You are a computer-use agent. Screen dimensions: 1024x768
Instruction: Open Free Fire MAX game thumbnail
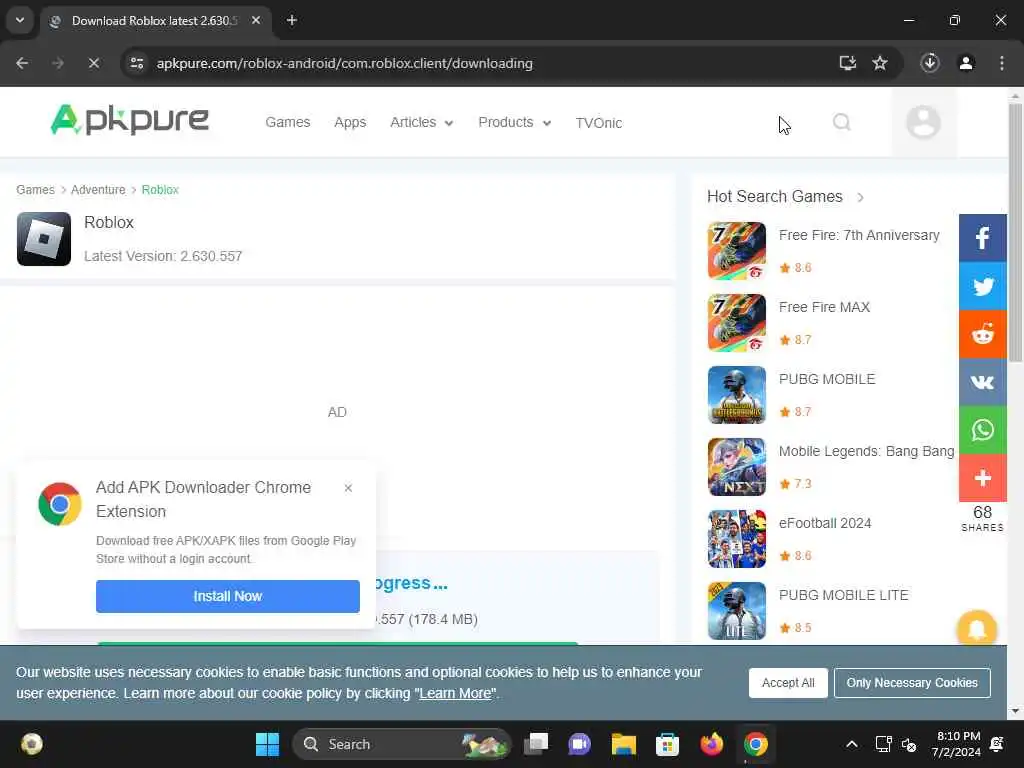[x=737, y=323]
